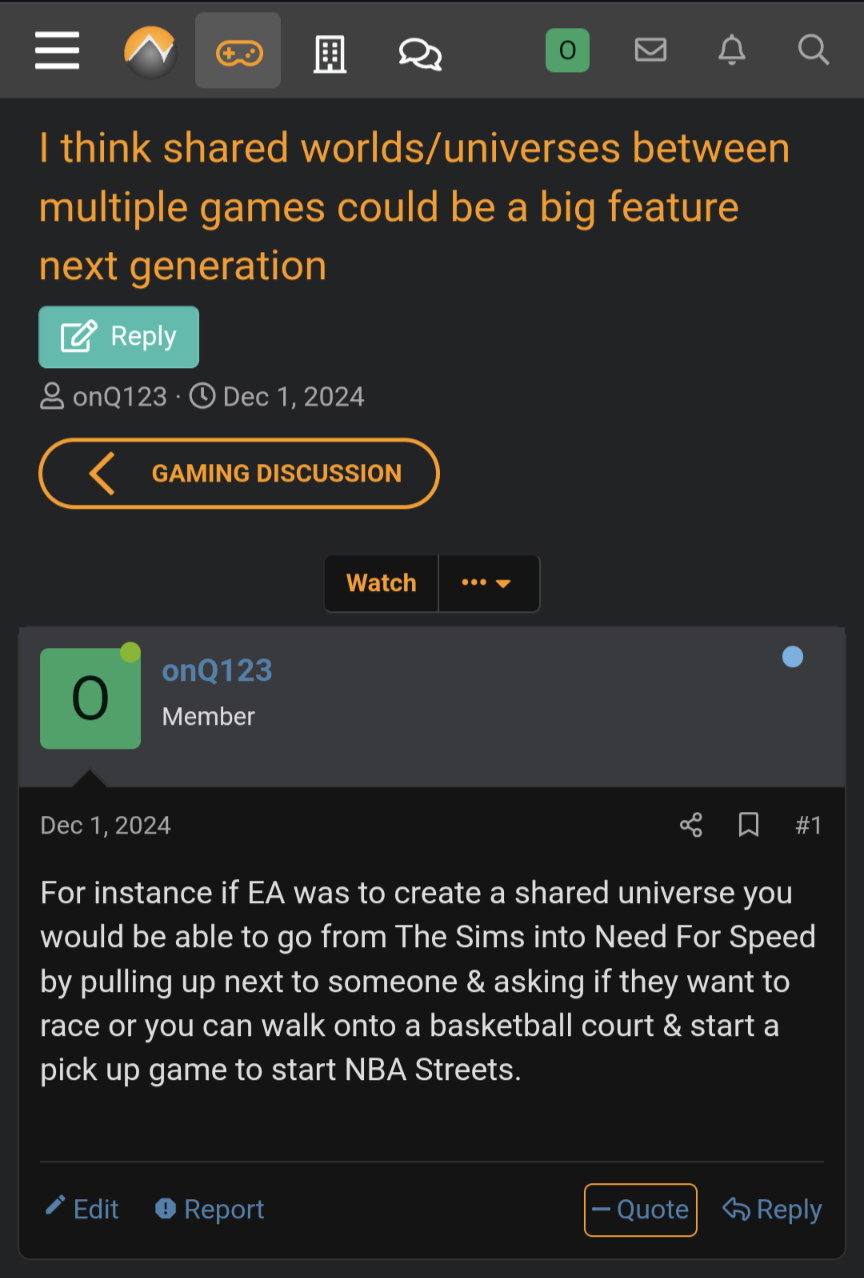This screenshot has width=864, height=1278.
Task: Select the gamepad gaming section icon
Action: click(237, 50)
